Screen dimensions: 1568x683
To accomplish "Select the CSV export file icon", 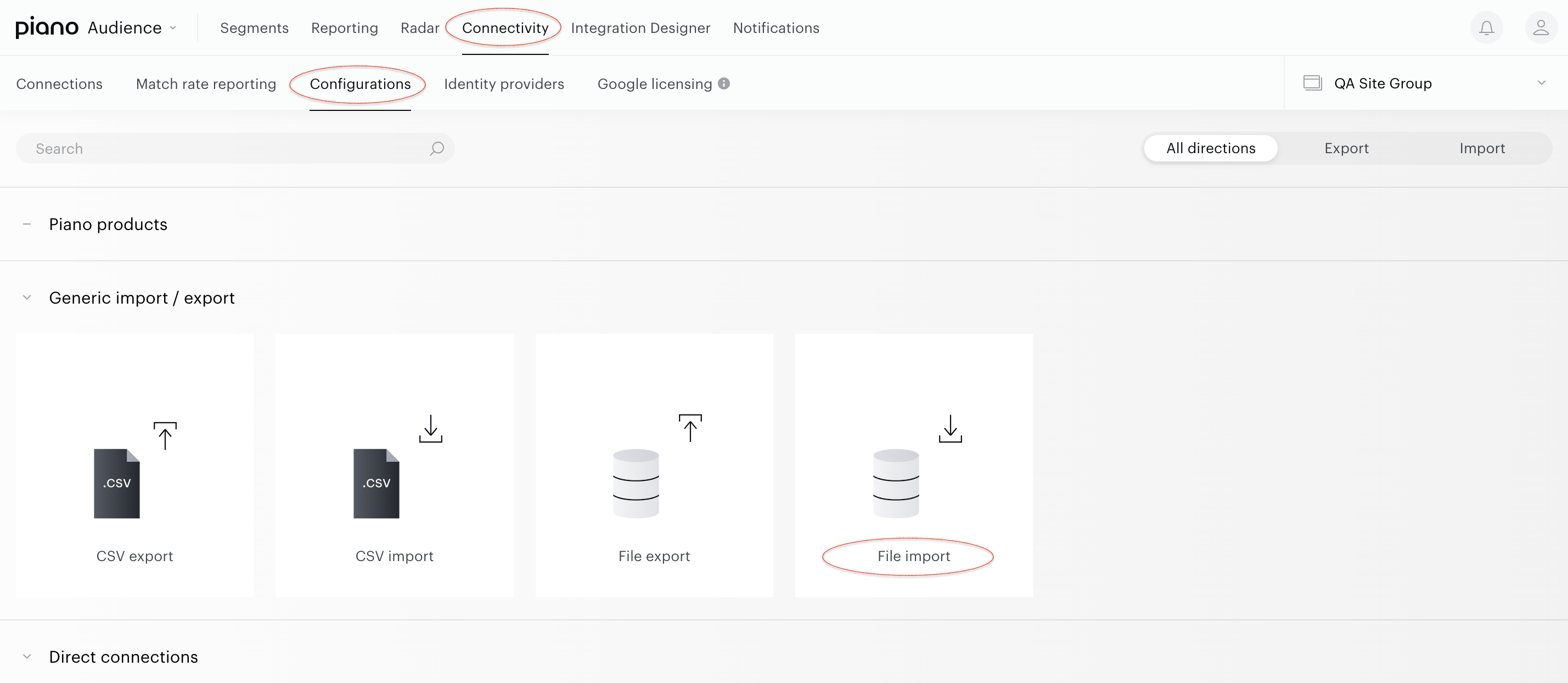I will pos(117,483).
